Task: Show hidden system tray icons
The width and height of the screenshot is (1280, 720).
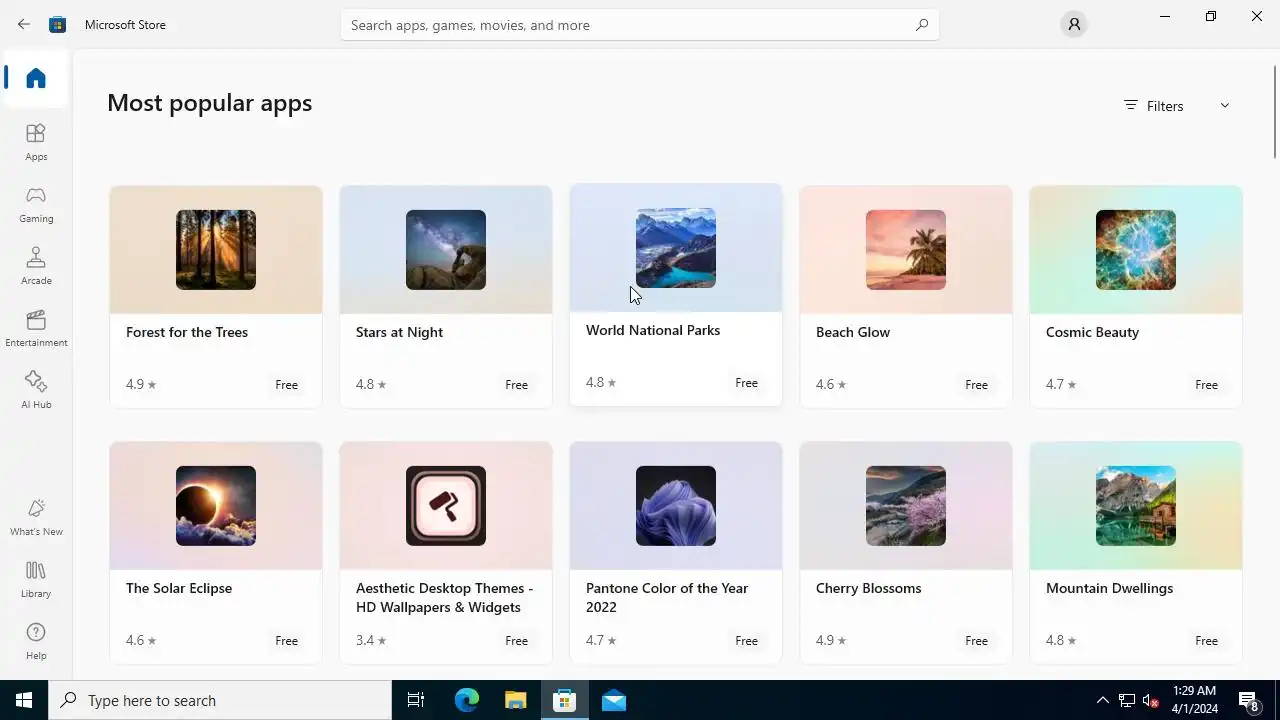Action: 1103,700
